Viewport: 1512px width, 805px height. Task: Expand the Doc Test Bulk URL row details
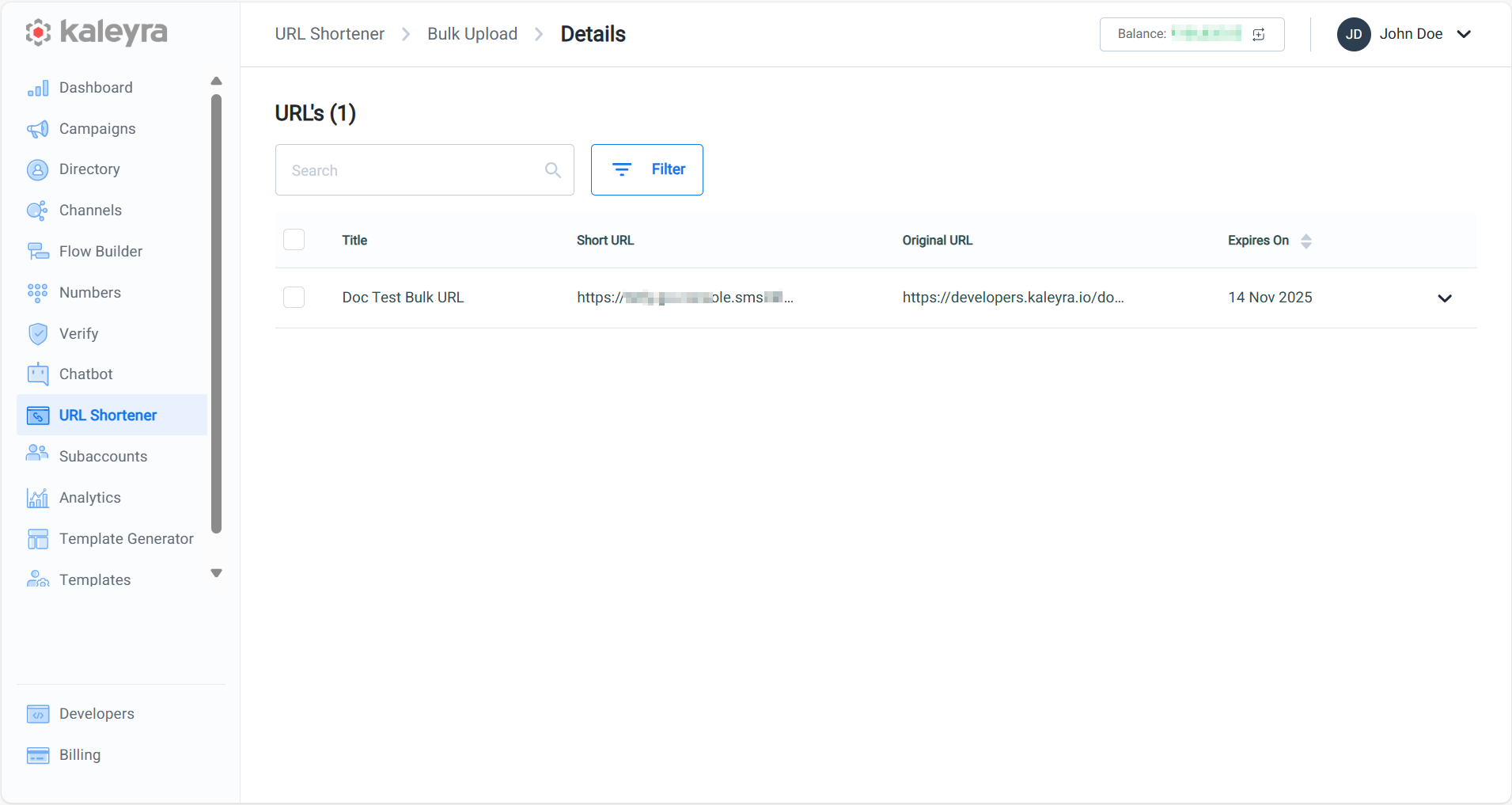[x=1445, y=298]
